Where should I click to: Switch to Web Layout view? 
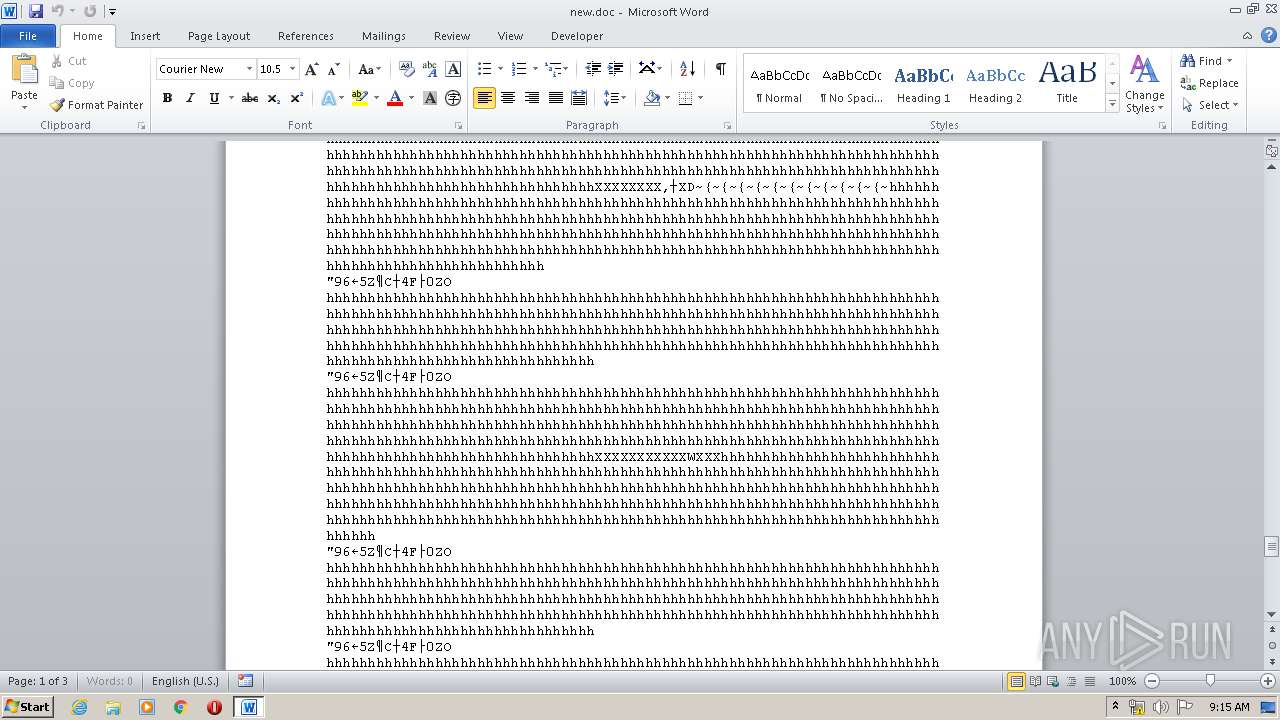tap(1053, 681)
